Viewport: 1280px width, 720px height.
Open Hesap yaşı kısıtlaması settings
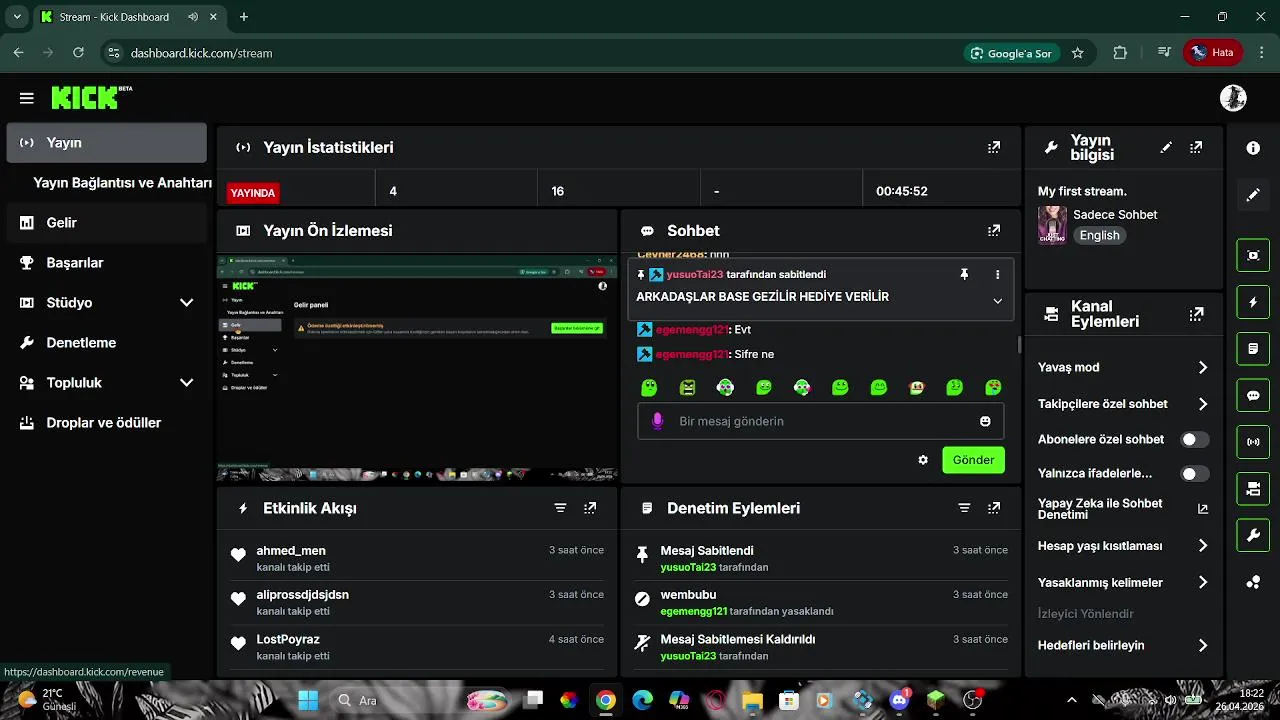(1203, 546)
